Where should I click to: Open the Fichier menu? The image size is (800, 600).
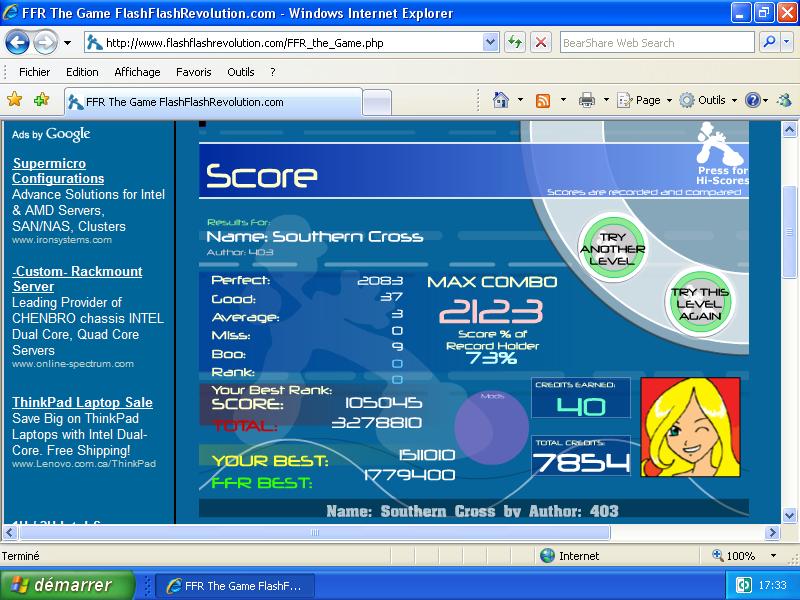point(34,72)
